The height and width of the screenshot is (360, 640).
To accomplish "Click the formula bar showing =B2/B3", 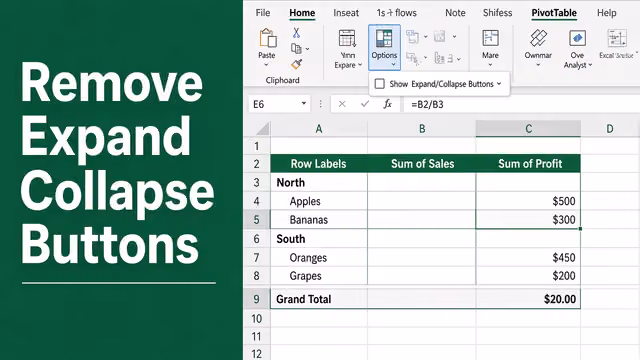I will (519, 104).
